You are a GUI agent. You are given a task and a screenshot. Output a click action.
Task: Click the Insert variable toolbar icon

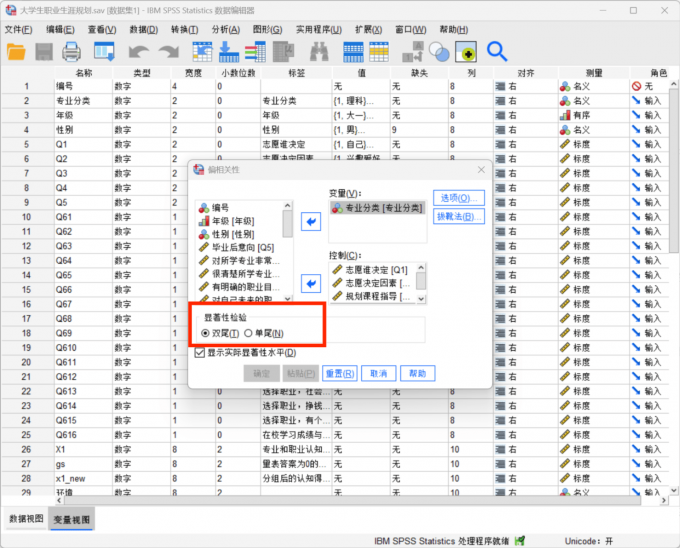click(x=379, y=52)
